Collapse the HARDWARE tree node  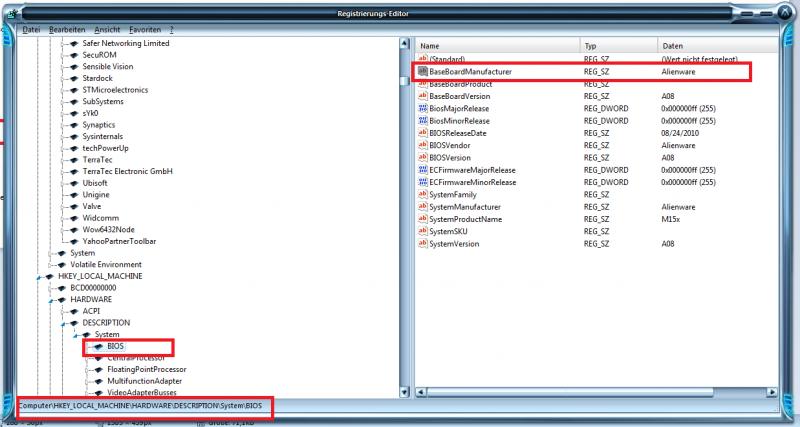click(x=51, y=300)
